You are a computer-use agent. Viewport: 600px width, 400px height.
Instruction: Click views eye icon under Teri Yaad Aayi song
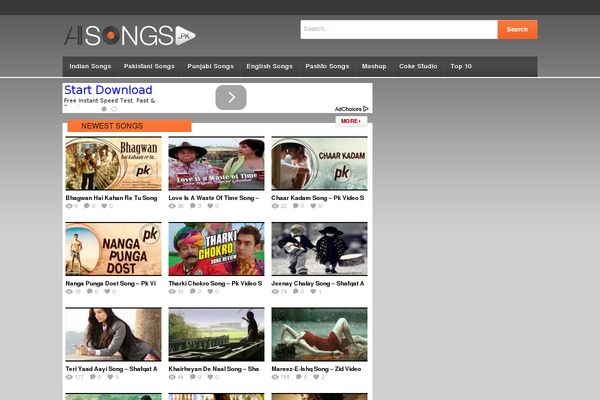tap(69, 377)
